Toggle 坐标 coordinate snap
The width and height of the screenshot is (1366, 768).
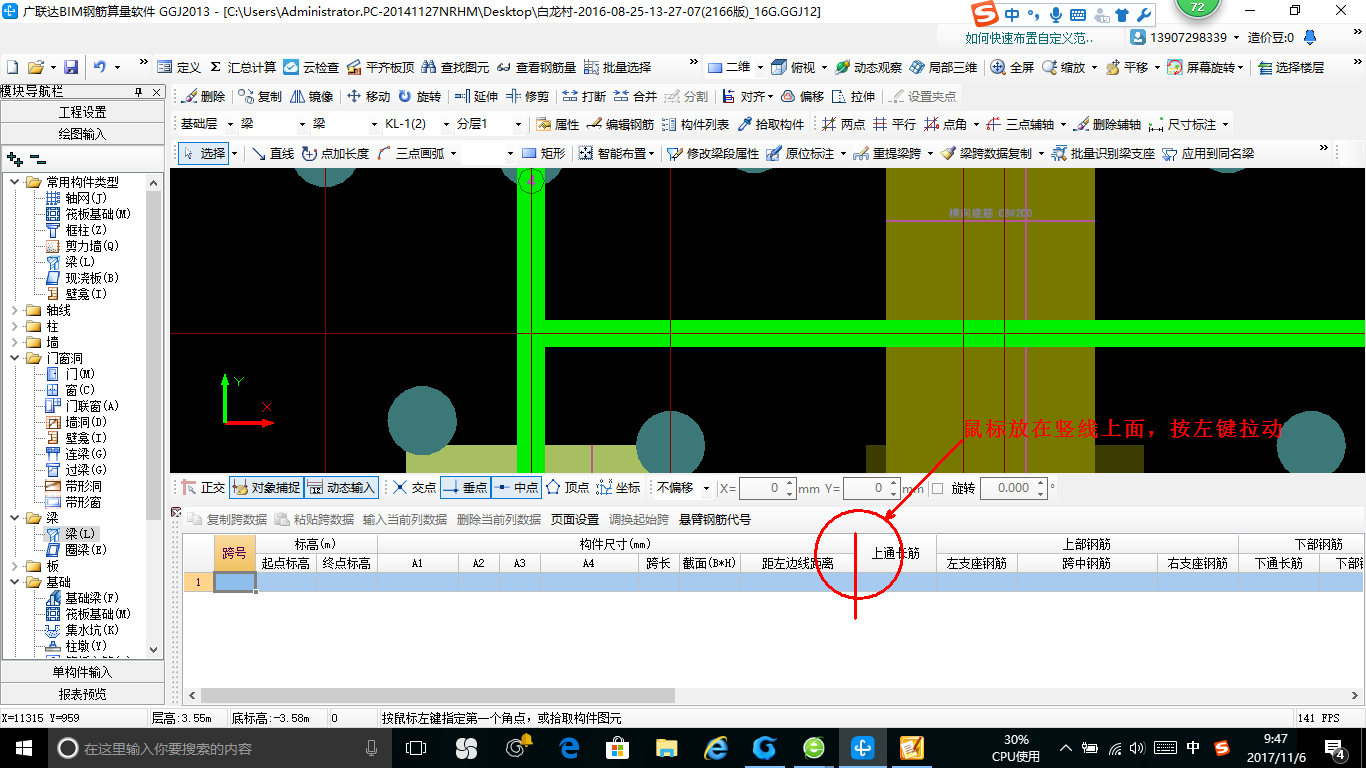tap(618, 488)
